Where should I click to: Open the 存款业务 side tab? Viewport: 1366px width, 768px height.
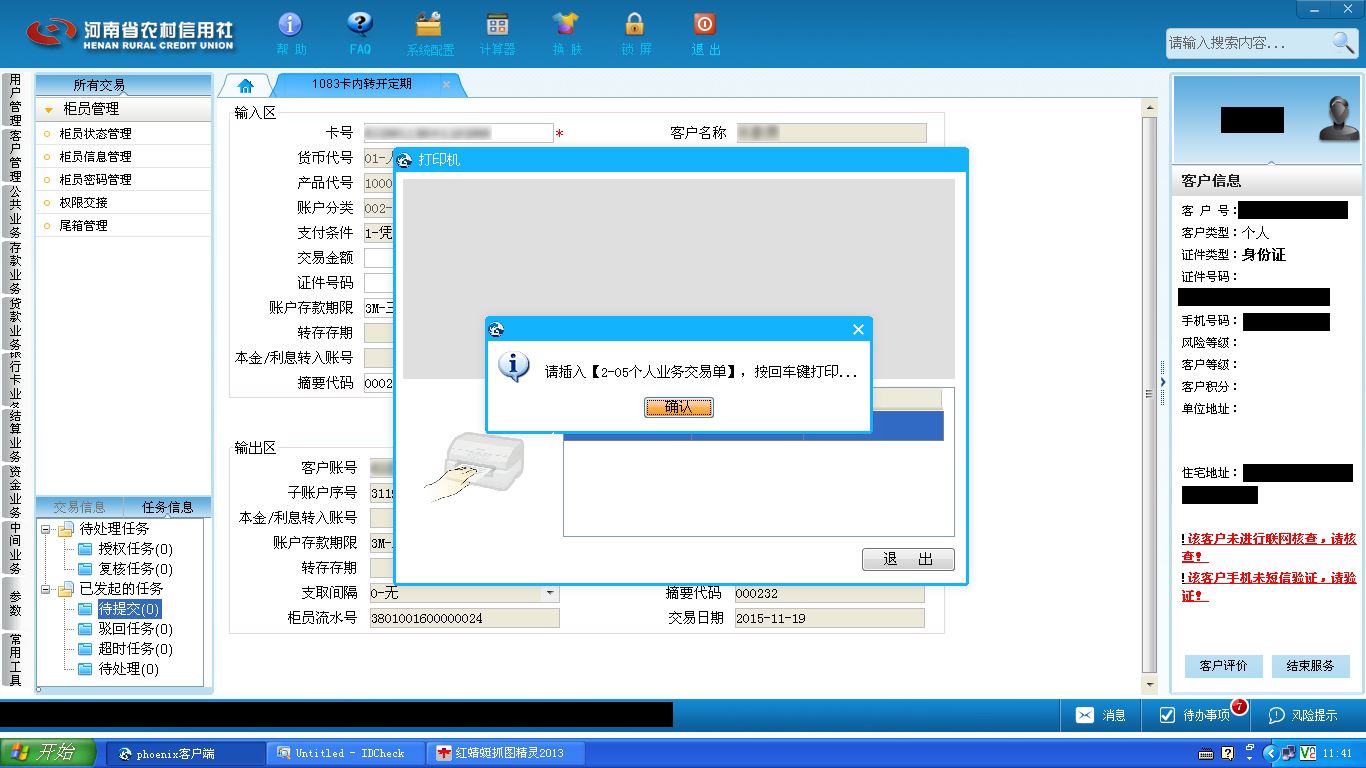15,268
